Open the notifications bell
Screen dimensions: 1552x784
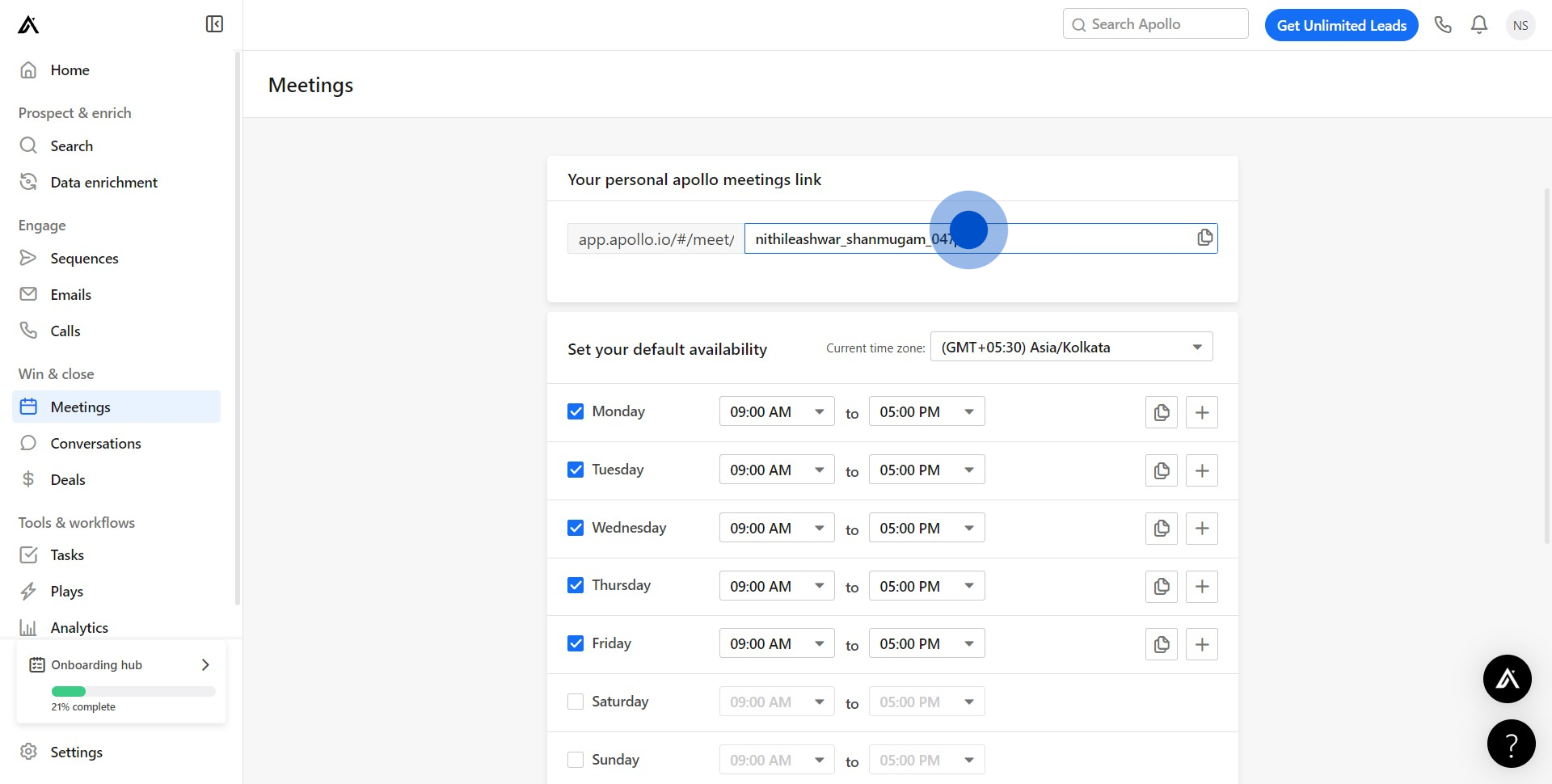[1479, 25]
